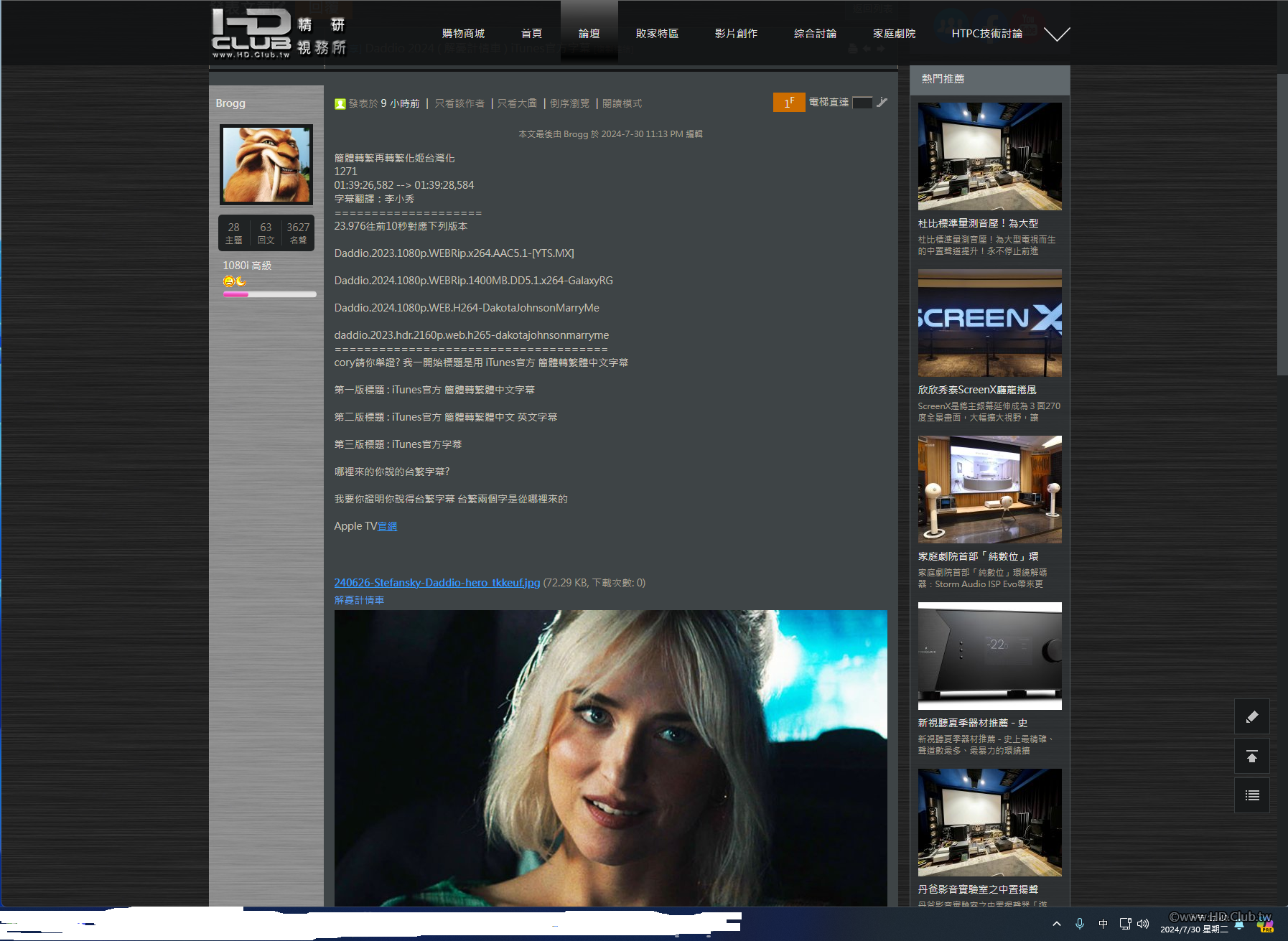Open Brogg's profile from the username
Viewport: 1288px width, 941px height.
(230, 103)
